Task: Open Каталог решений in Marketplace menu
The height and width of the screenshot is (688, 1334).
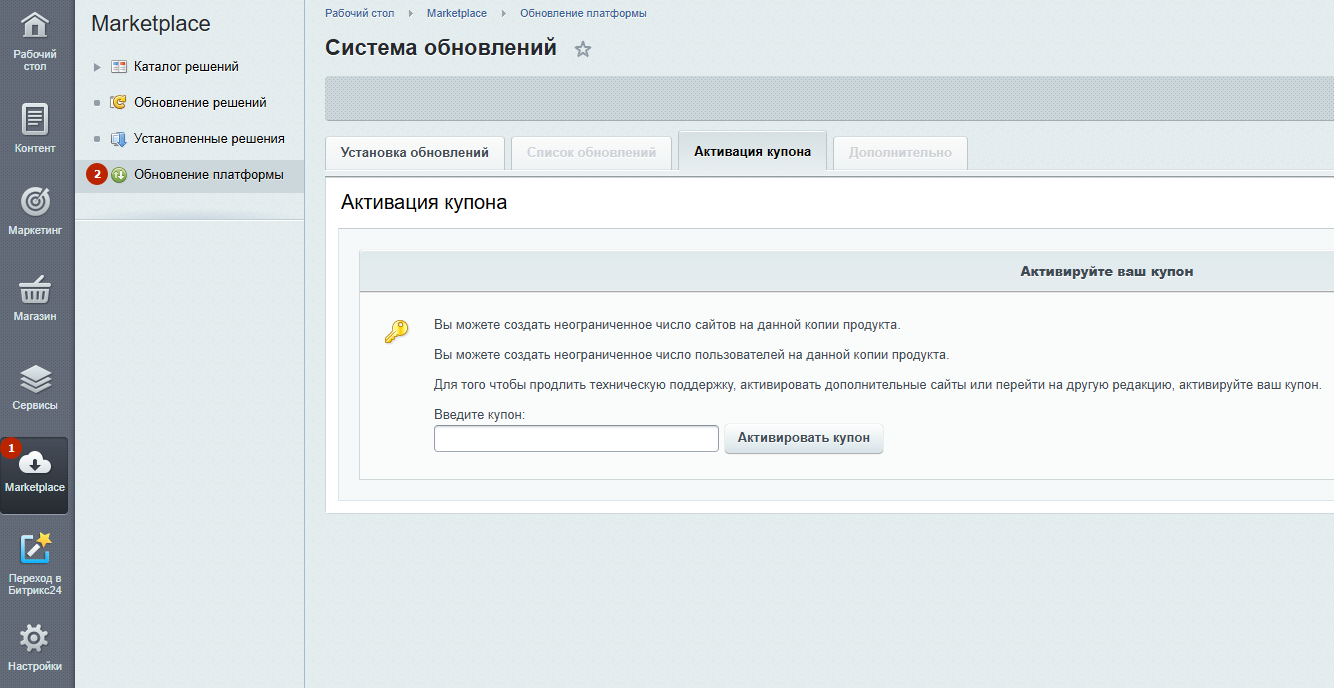Action: (x=186, y=67)
